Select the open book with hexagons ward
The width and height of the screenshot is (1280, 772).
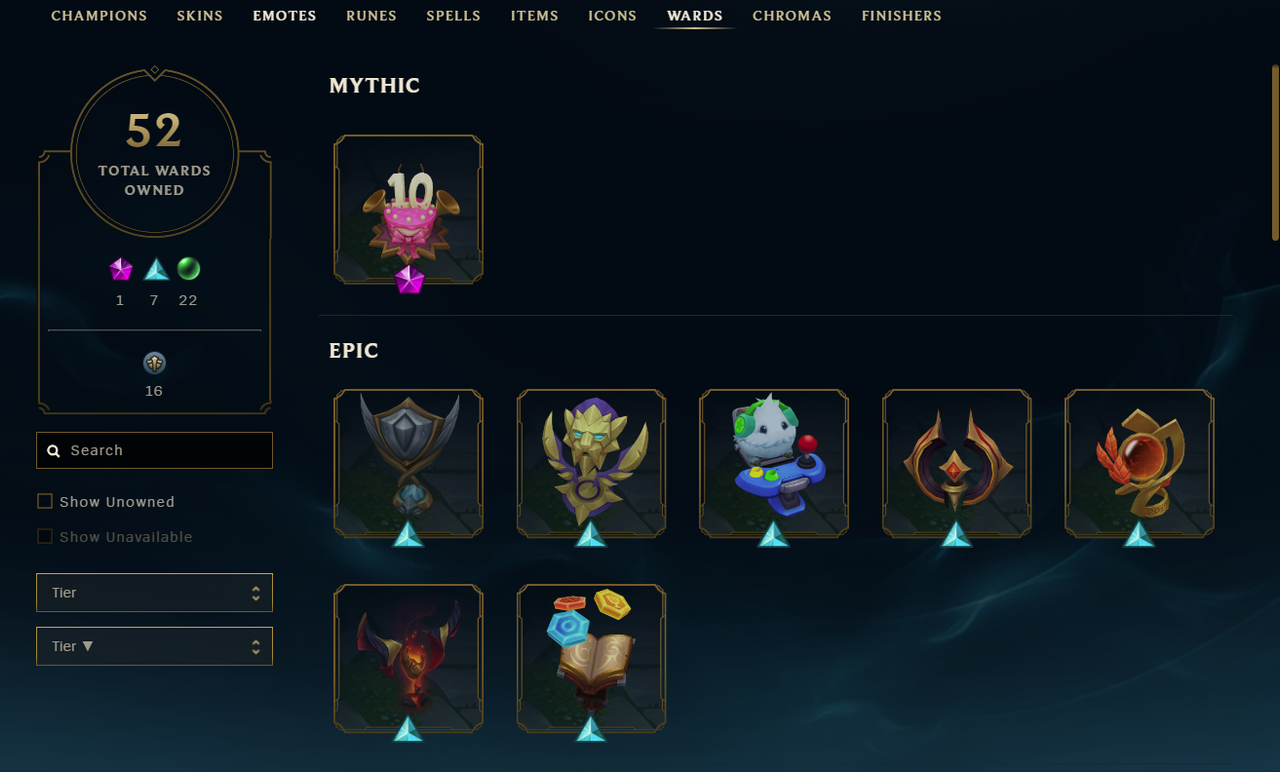pos(591,658)
